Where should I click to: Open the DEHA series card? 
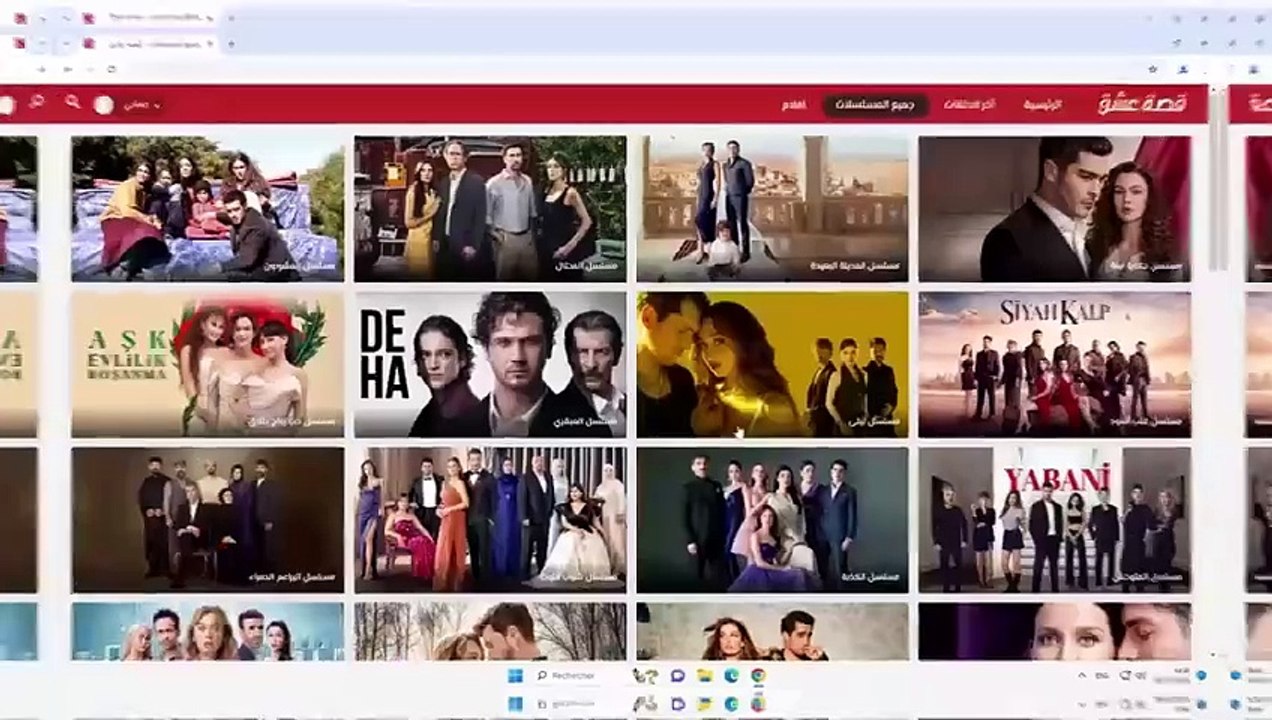click(x=490, y=365)
